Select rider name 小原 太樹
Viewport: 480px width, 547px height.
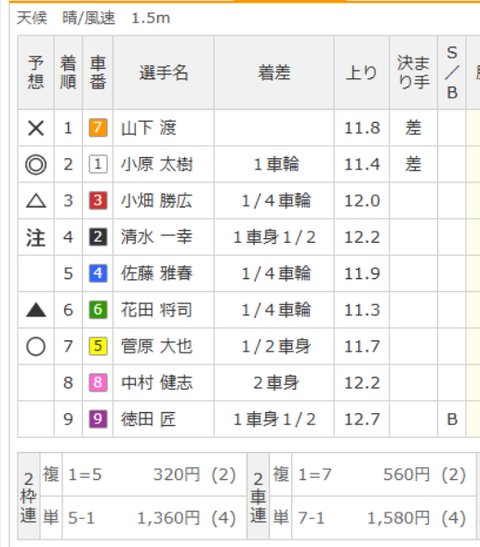(x=157, y=164)
